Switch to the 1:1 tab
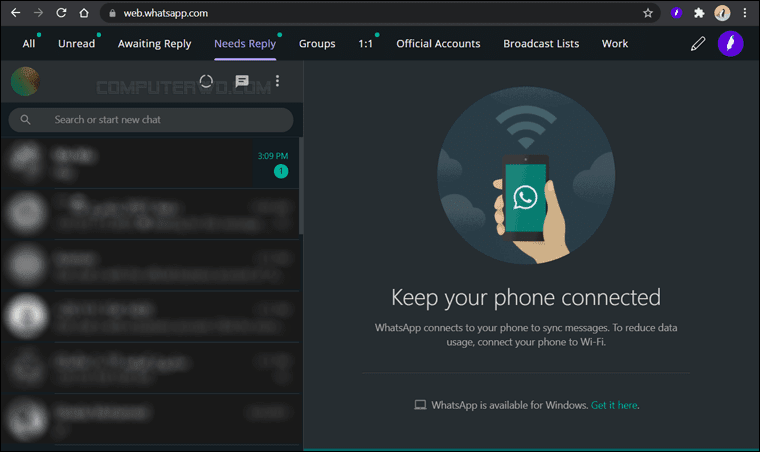 pyautogui.click(x=365, y=44)
